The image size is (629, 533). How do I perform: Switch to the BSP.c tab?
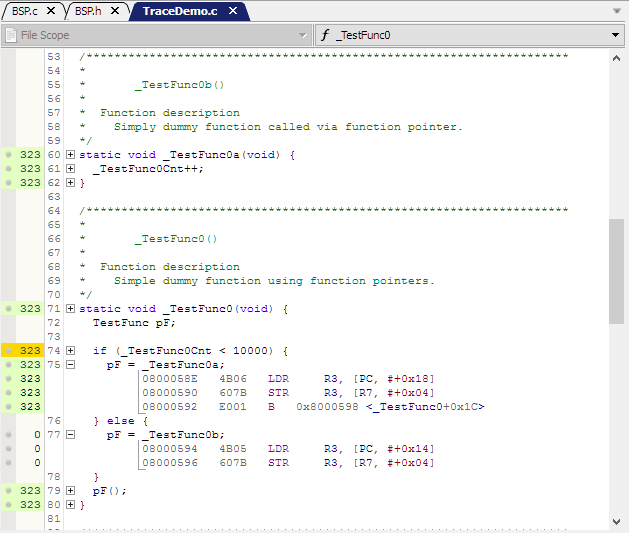[24, 11]
